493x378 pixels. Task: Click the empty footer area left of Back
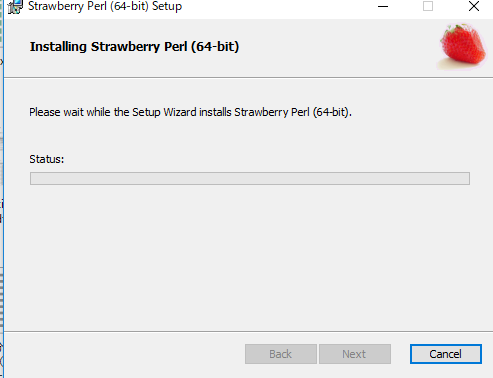click(x=123, y=354)
